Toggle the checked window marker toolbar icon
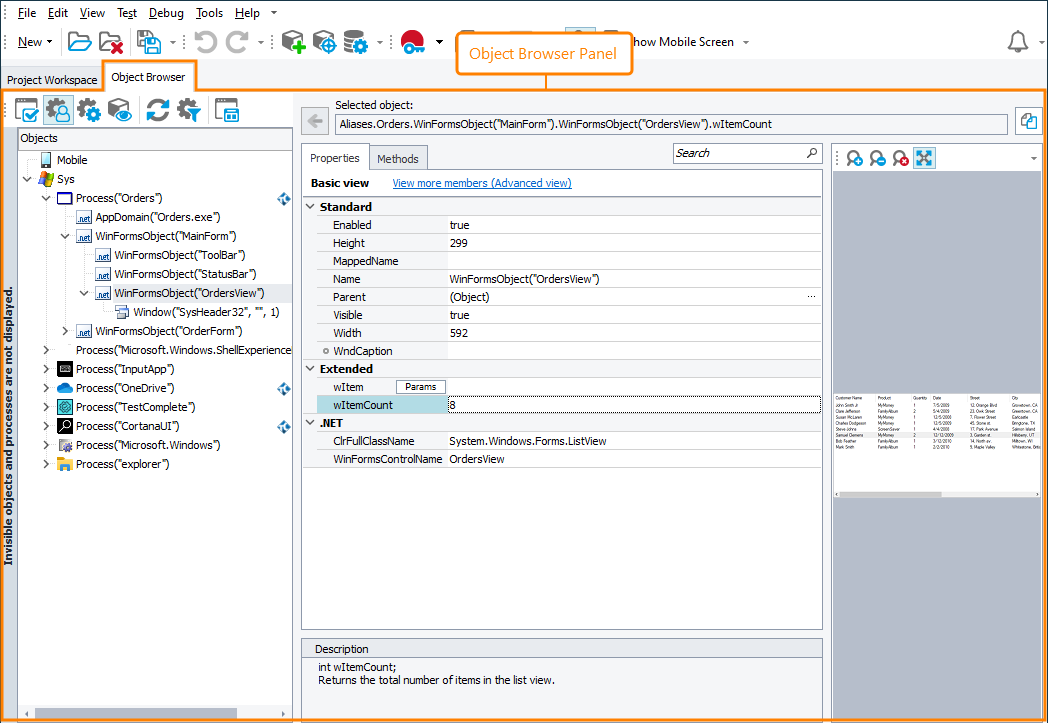Screen dimensions: 1048x723 point(27,110)
